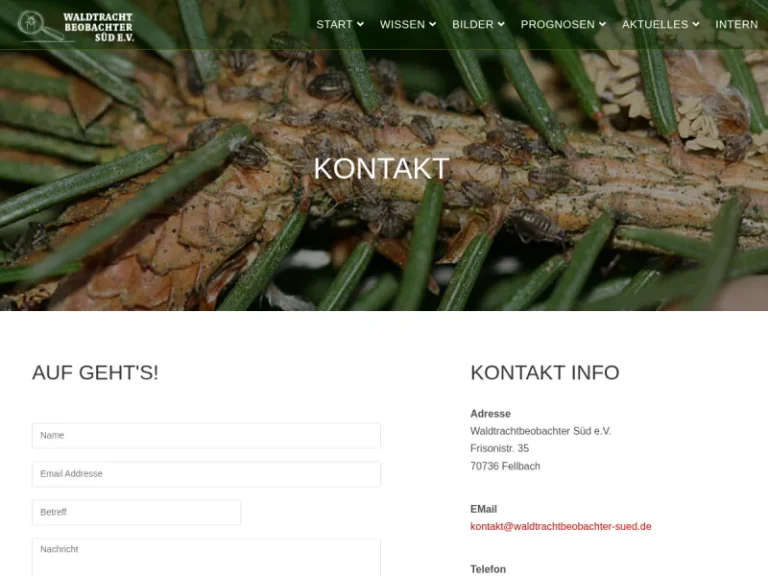This screenshot has height=576, width=768.
Task: Click the KONTAKT hero heading
Action: pyautogui.click(x=382, y=168)
